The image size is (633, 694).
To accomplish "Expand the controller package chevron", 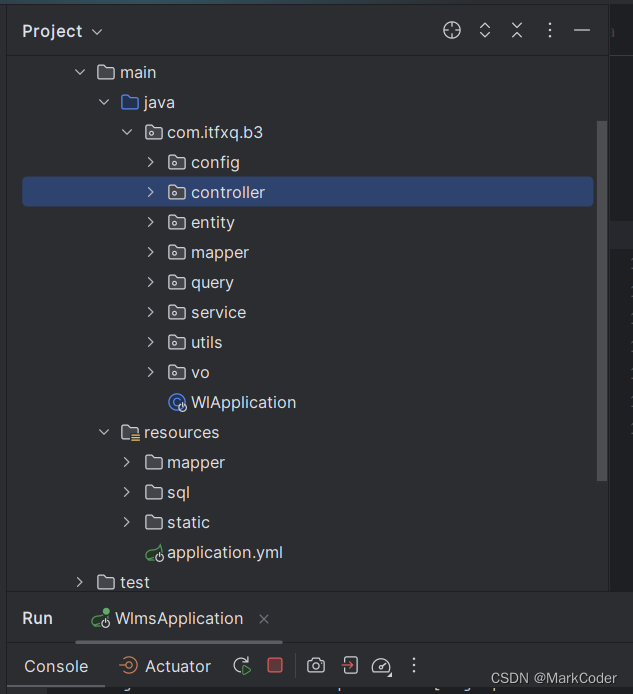I will [151, 192].
